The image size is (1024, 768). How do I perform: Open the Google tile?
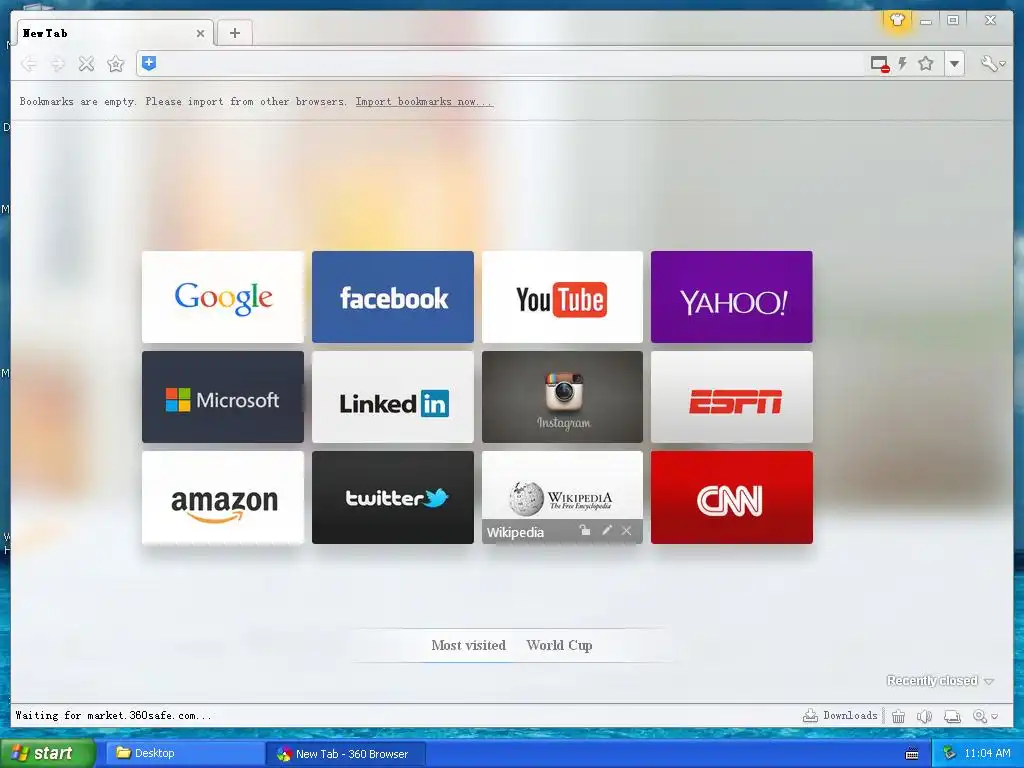(x=223, y=297)
